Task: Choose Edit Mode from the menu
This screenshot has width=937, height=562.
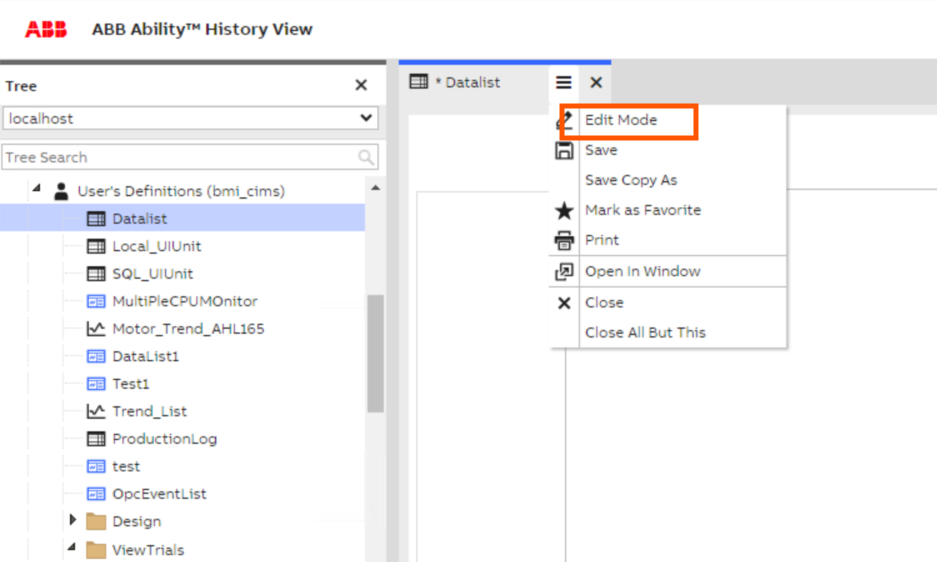Action: (x=621, y=120)
